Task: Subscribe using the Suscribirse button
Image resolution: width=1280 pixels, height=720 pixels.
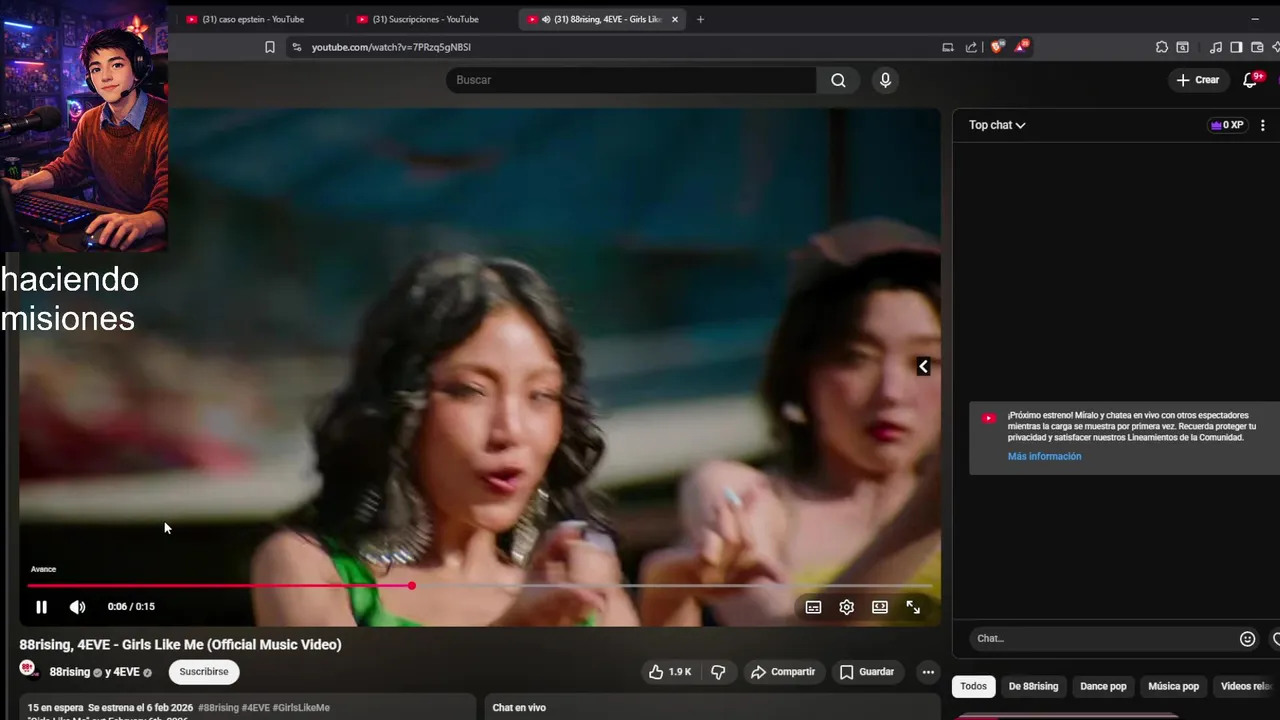Action: (204, 672)
